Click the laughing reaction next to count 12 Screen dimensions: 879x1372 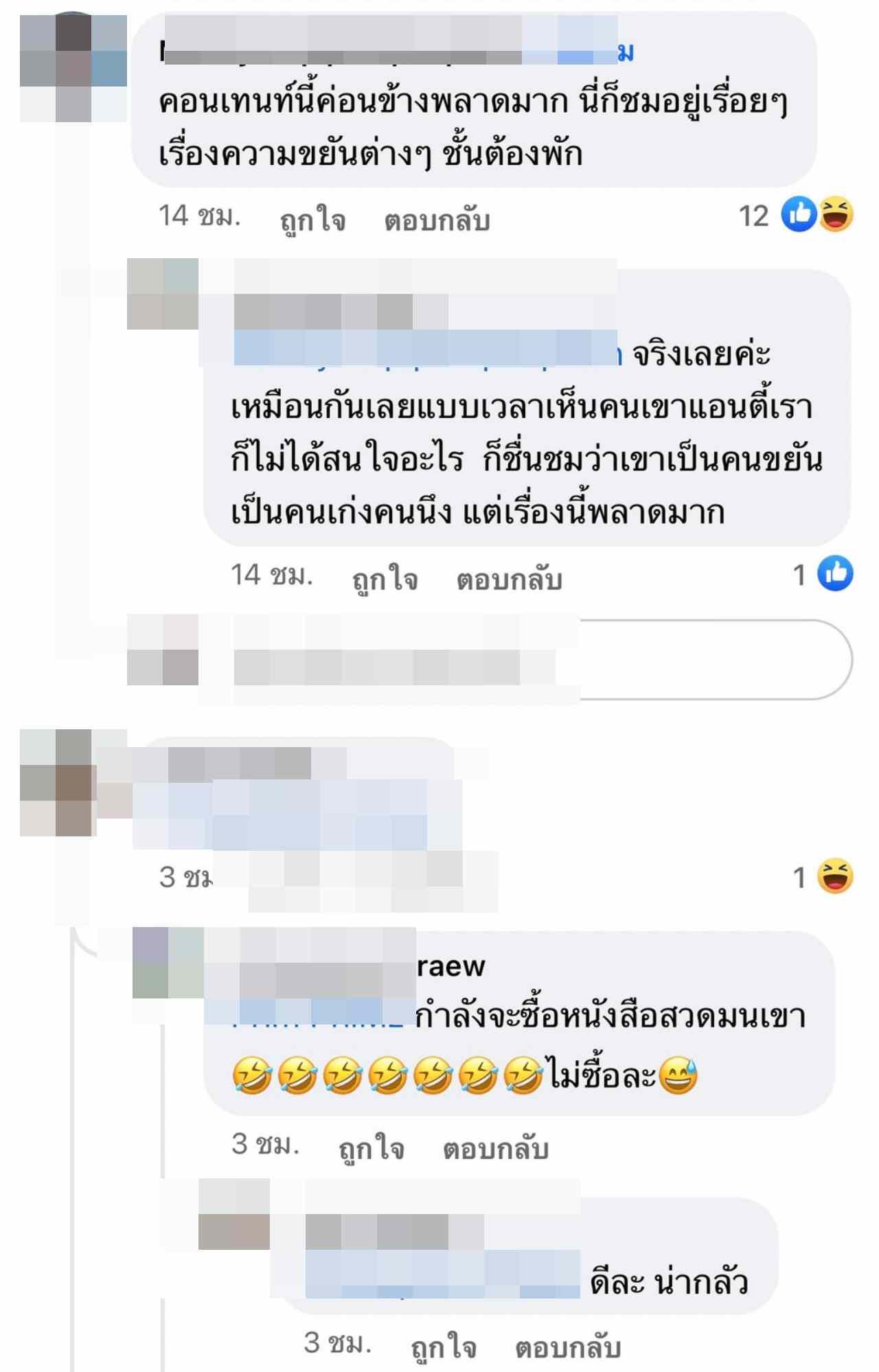click(x=836, y=214)
